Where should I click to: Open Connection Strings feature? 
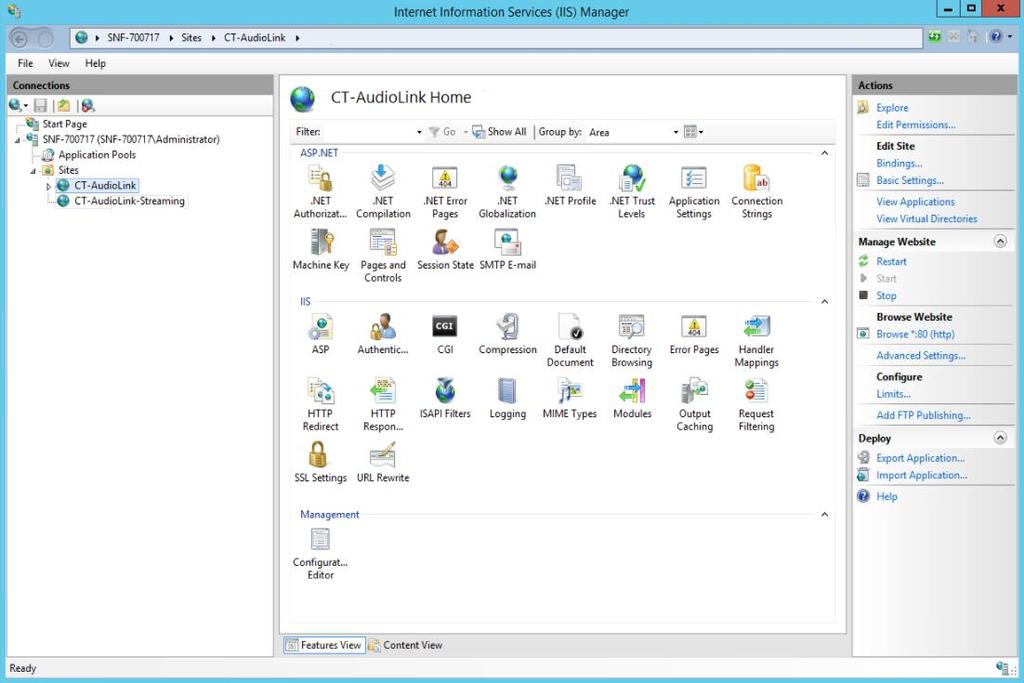coord(756,191)
